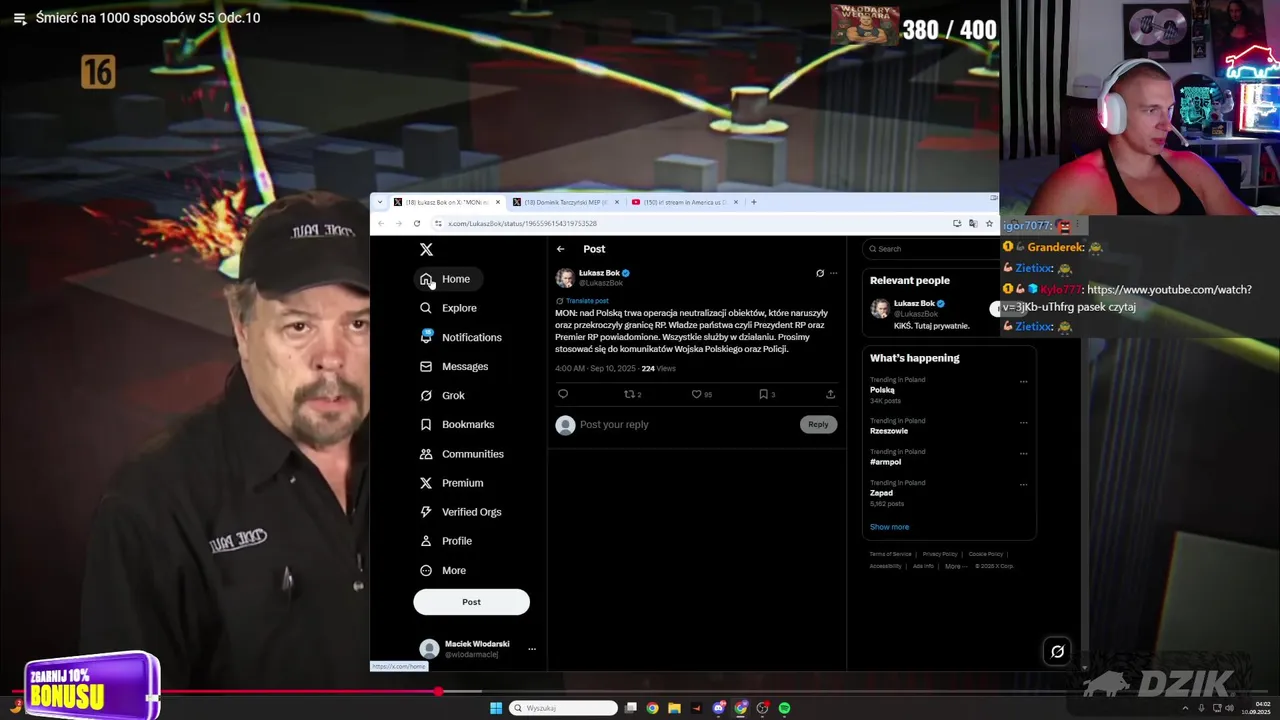Click the white Post button

click(x=471, y=602)
